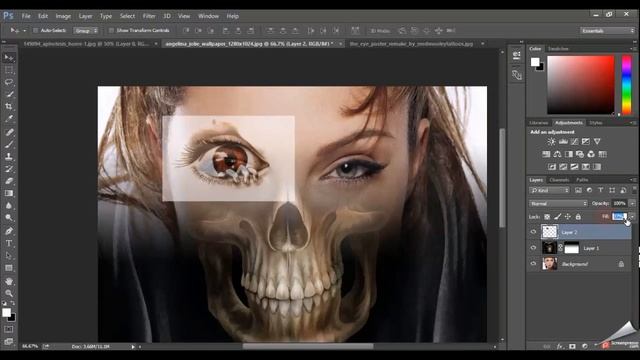Select the Quick Selection tool
The width and height of the screenshot is (640, 360).
point(9,94)
